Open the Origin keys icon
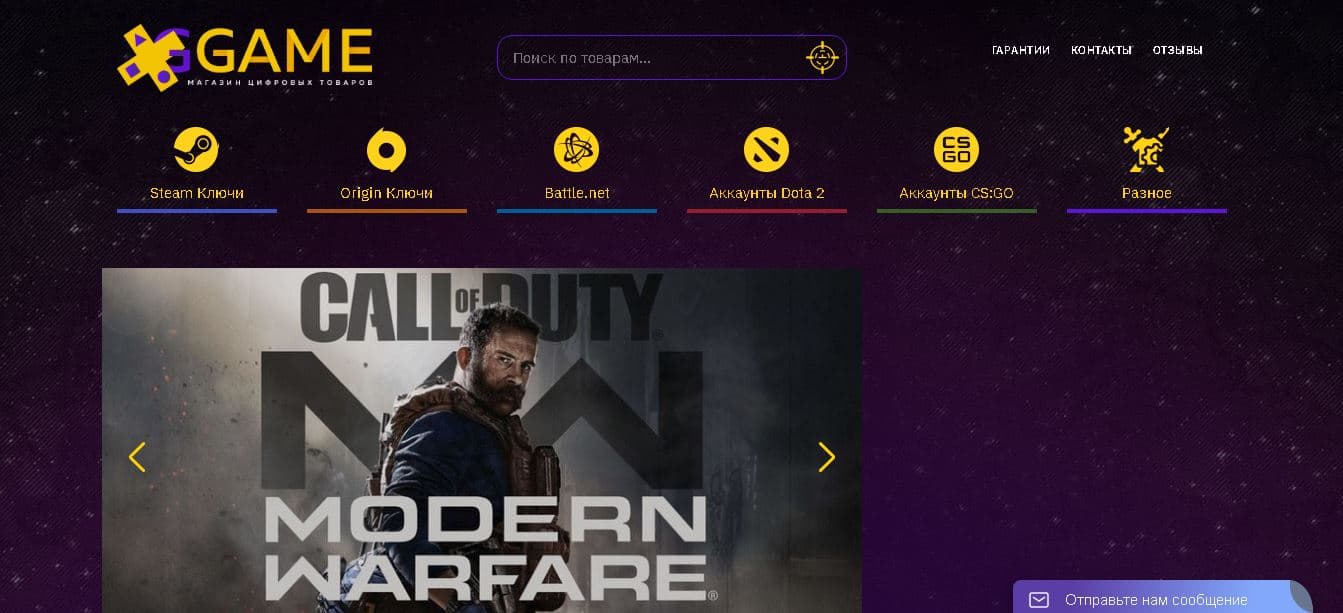 coord(386,150)
